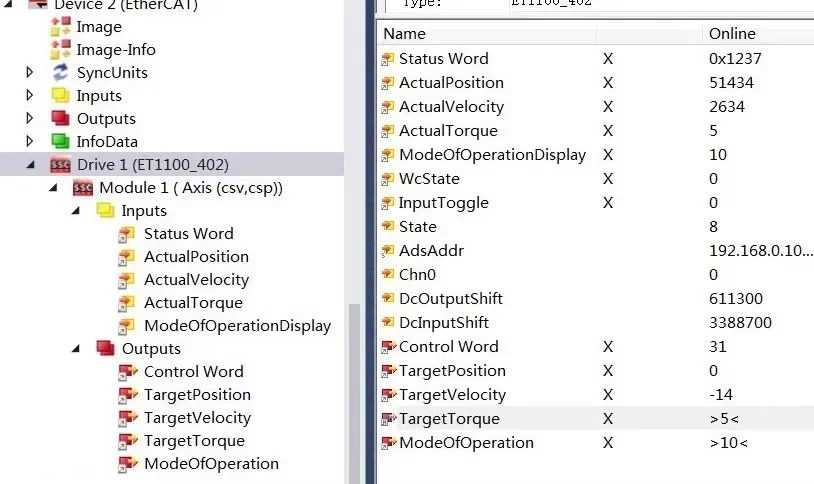Select Module 1 ( Axis (csv,csp)) node
Viewport: 814px width, 484px height.
191,187
